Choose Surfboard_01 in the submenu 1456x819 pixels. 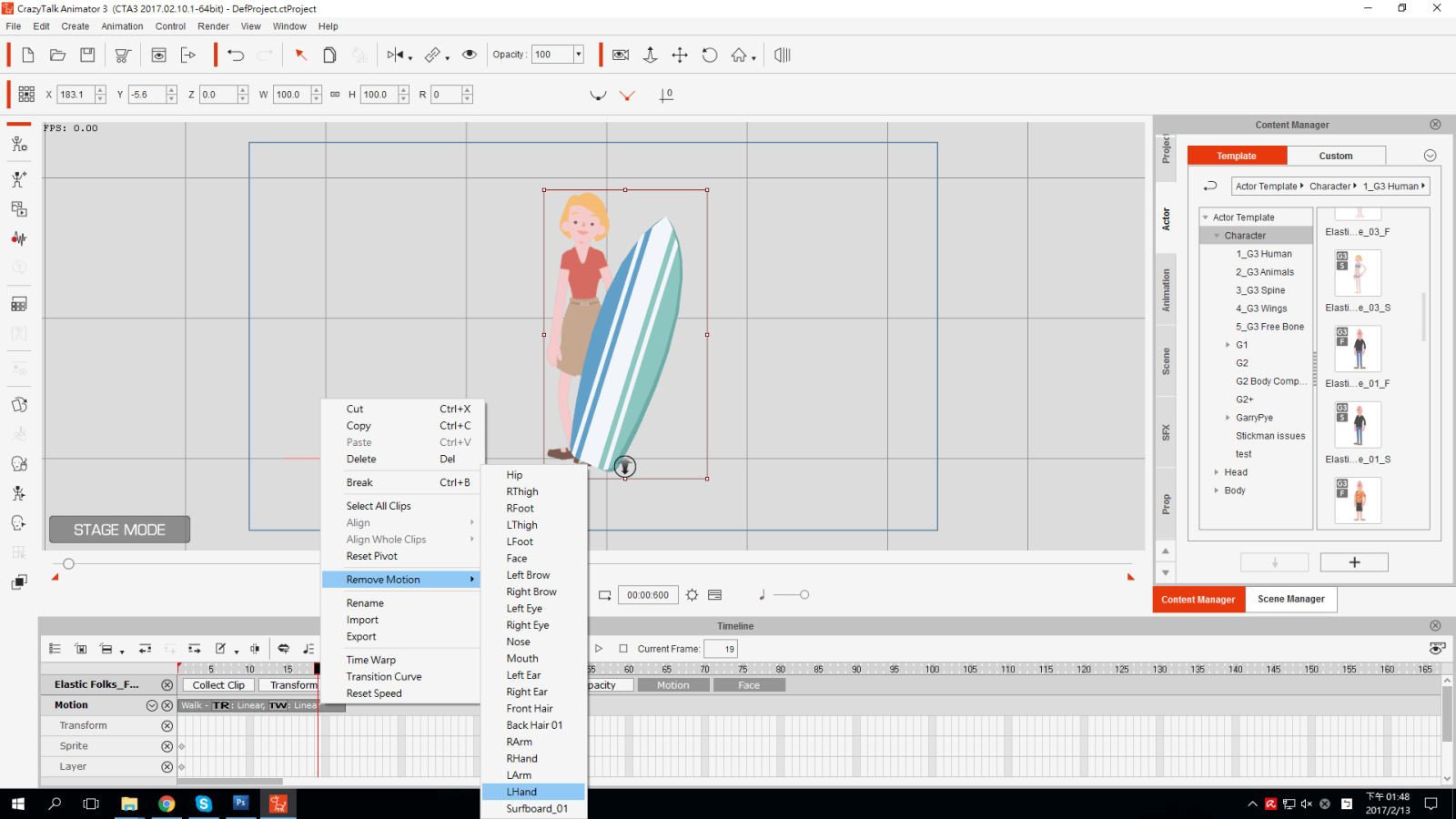[533, 808]
